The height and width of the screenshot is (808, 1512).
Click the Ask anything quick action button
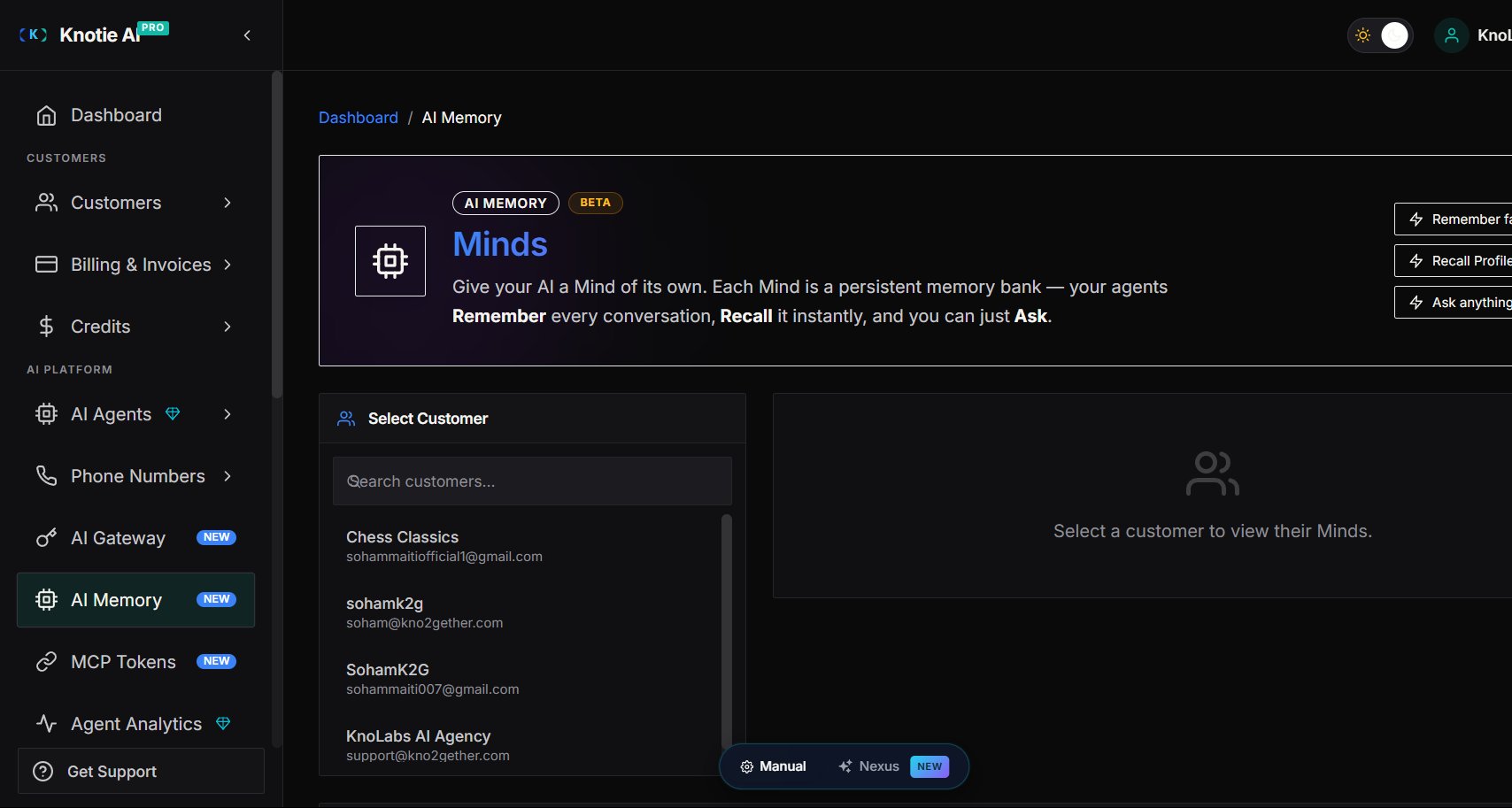[x=1453, y=303]
